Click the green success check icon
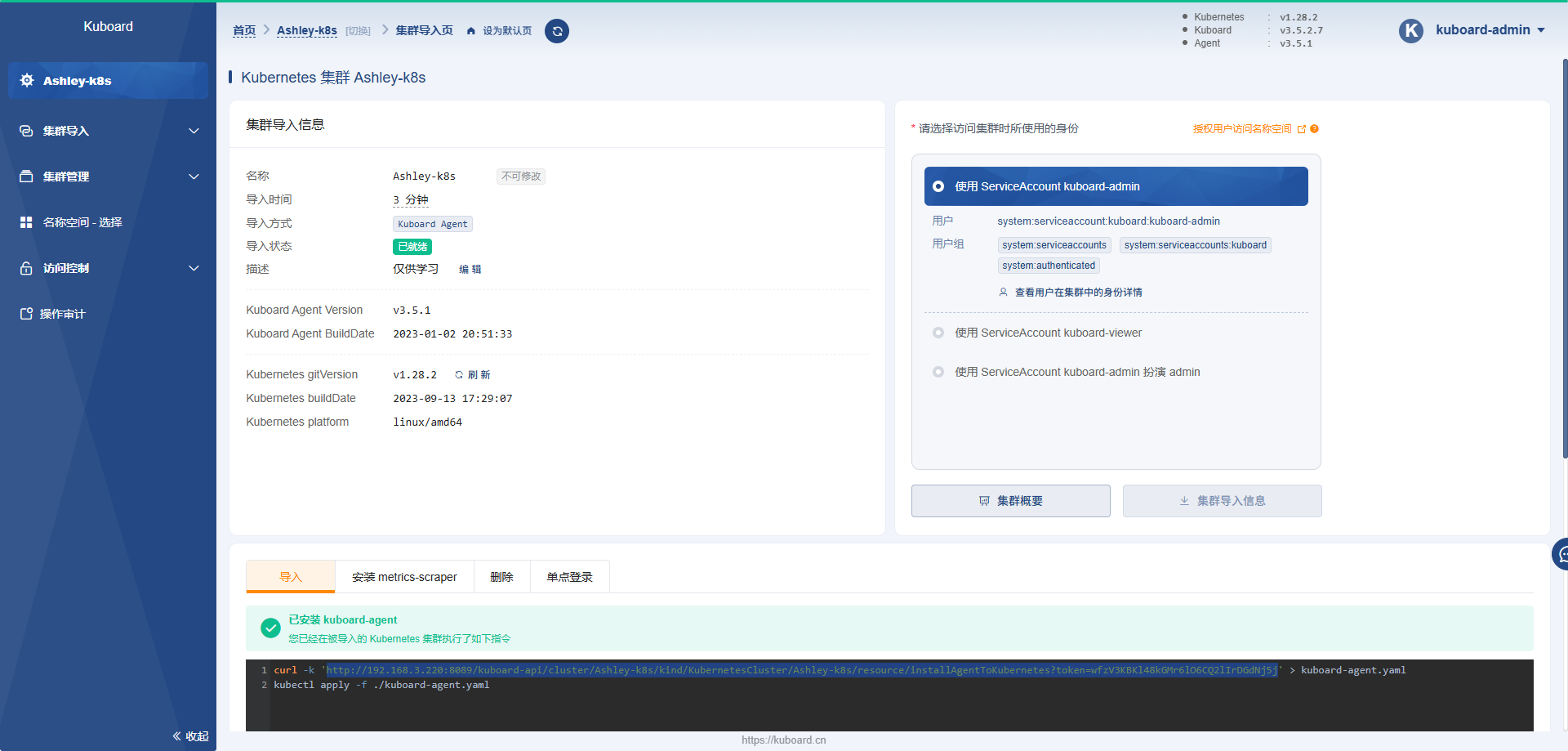 [x=270, y=628]
